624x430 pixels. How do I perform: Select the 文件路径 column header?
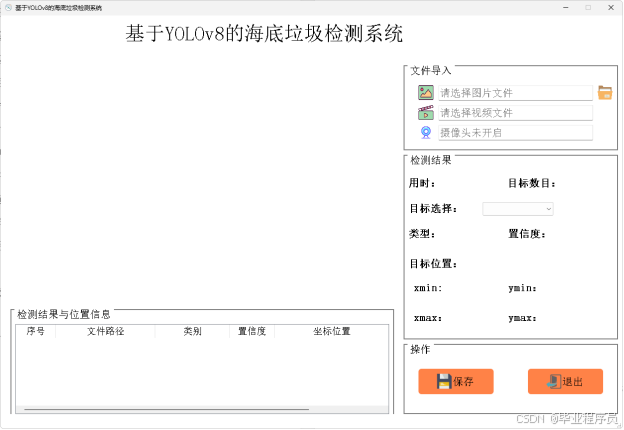[105, 331]
